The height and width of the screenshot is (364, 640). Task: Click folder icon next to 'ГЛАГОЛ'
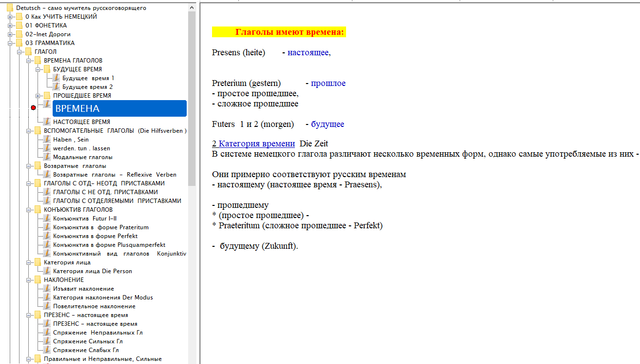click(28, 52)
